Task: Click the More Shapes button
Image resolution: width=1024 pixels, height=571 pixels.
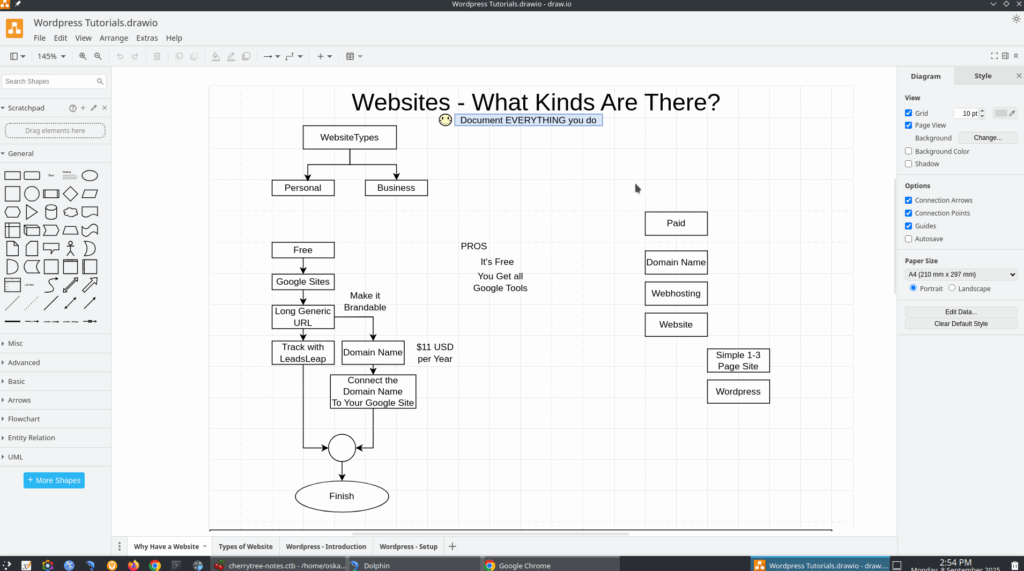Action: pyautogui.click(x=54, y=481)
